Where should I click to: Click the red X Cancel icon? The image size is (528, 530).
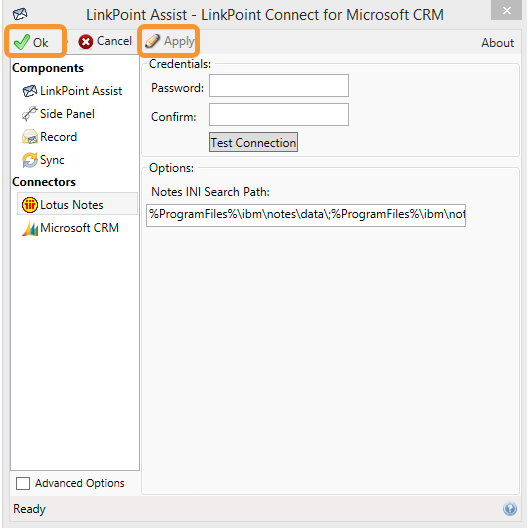tap(86, 42)
